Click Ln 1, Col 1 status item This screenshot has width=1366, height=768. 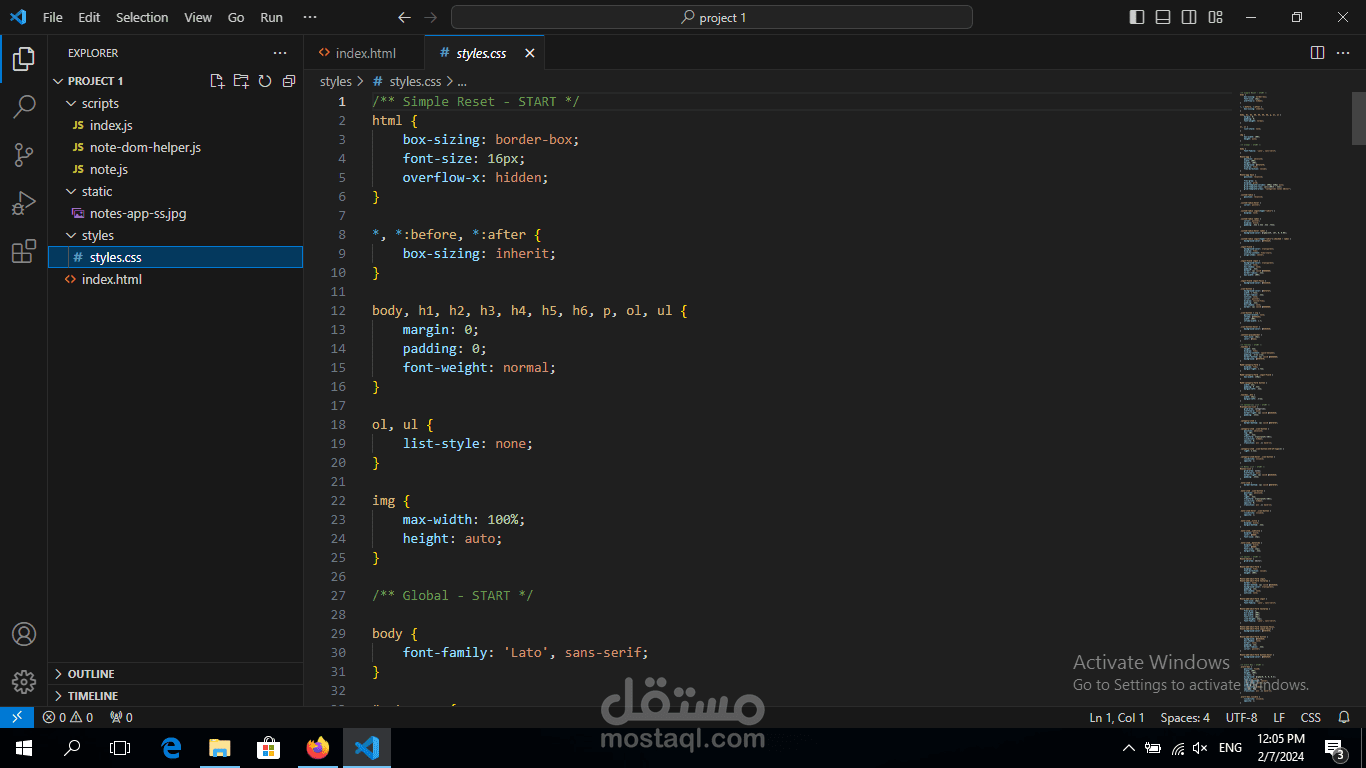(x=1117, y=717)
